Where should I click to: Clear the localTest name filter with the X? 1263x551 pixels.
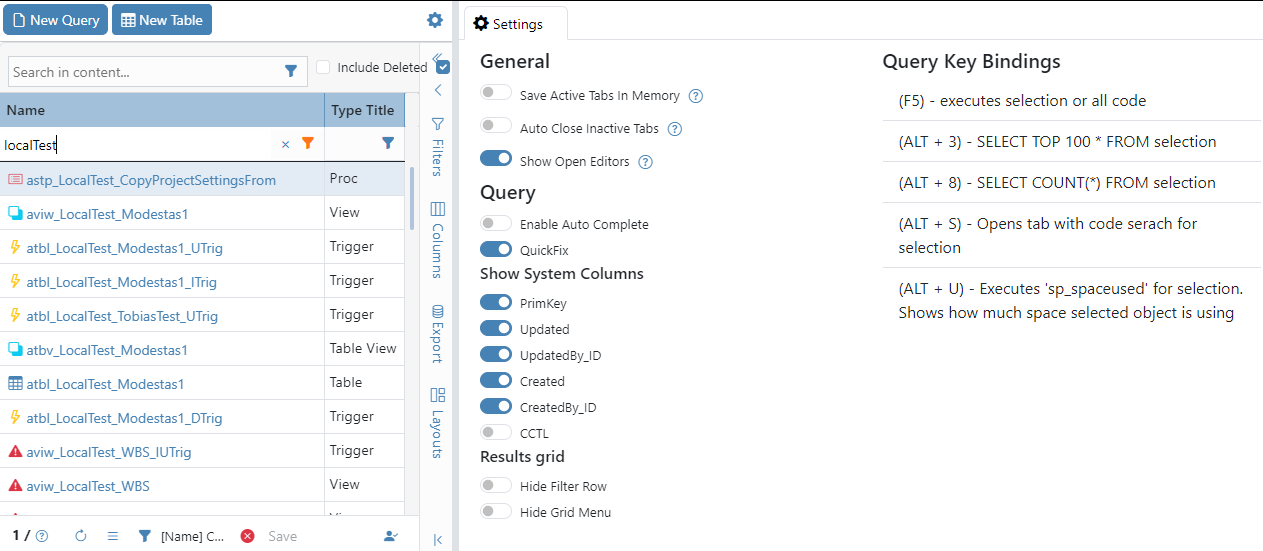tap(285, 144)
